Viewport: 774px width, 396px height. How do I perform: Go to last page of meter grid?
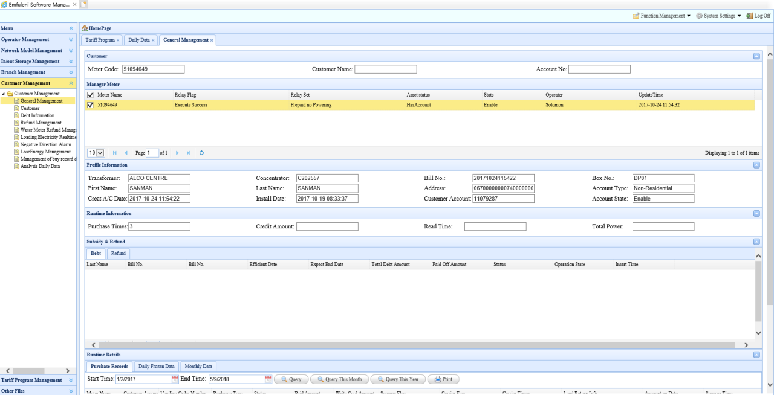(189, 153)
